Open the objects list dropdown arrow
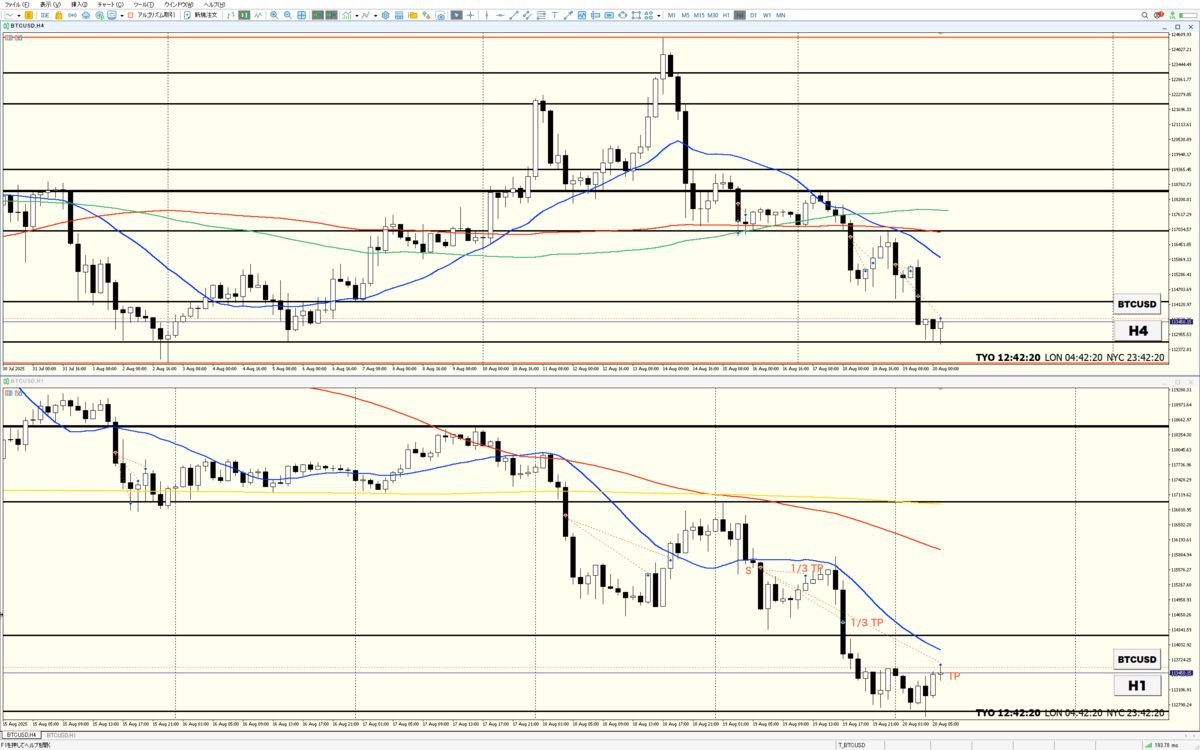The height and width of the screenshot is (750, 1200). pos(659,16)
